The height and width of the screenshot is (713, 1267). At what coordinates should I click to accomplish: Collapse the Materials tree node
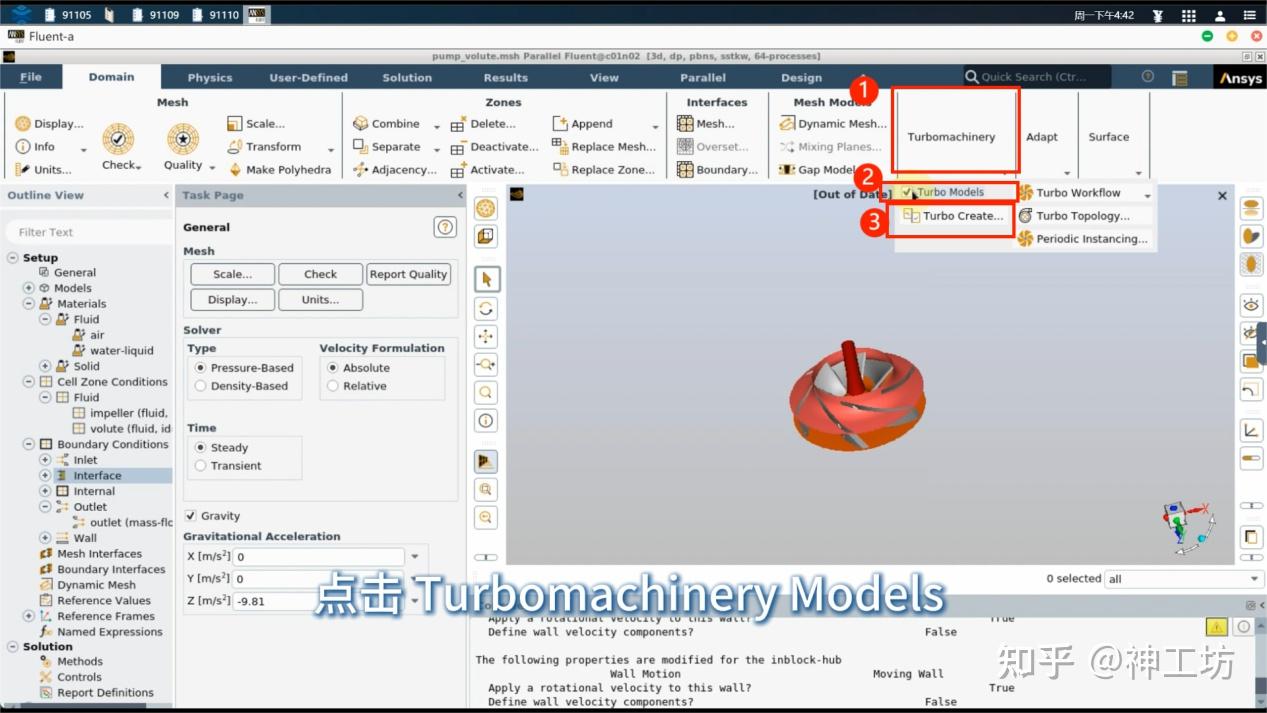coord(29,304)
